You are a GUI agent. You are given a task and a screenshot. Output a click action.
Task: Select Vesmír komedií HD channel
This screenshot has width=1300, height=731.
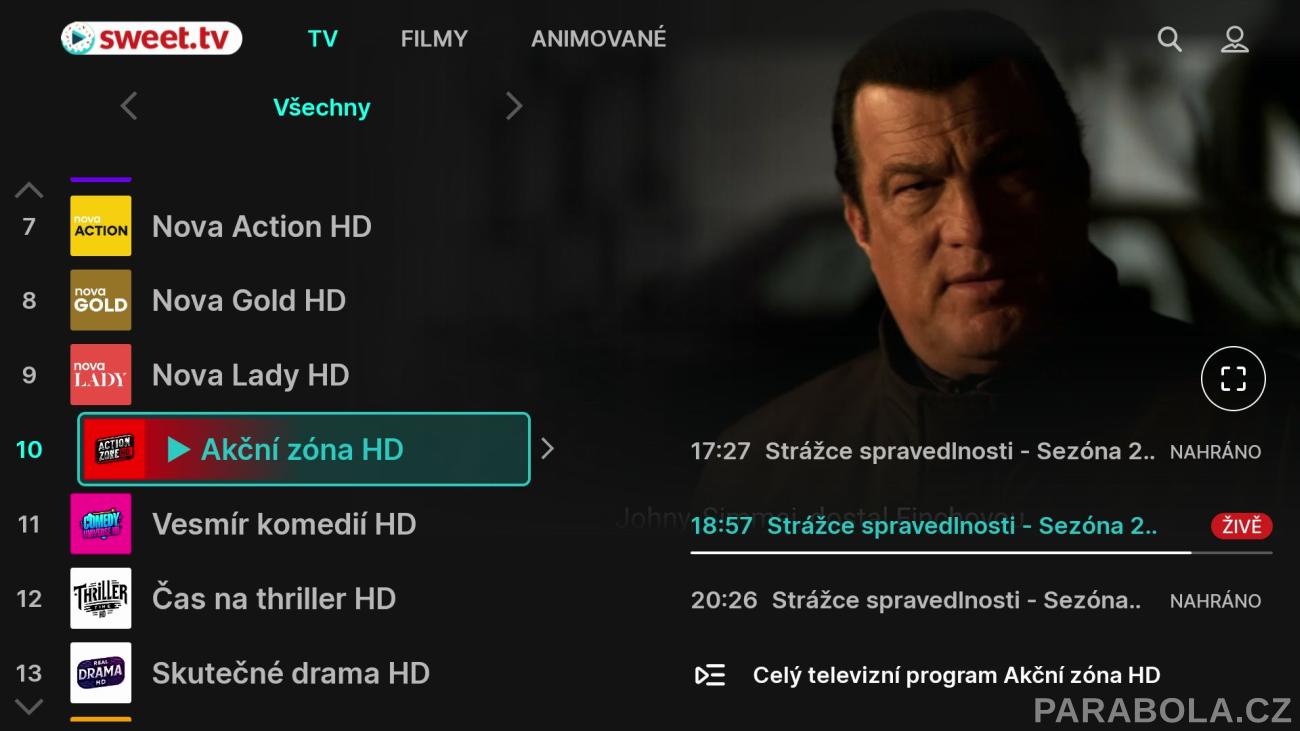tap(283, 524)
